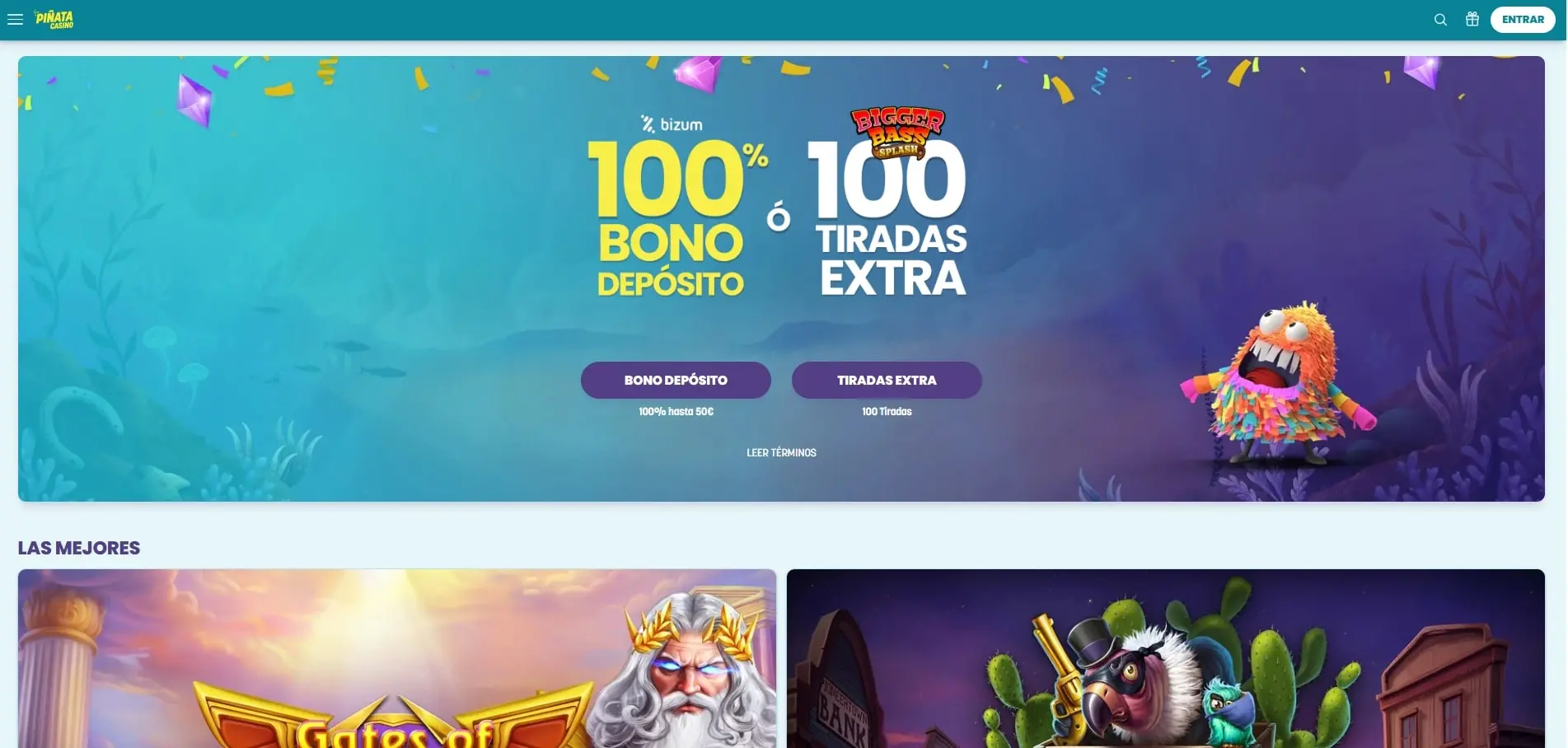The height and width of the screenshot is (748, 1568).
Task: Select the TIRADAS EXTRA offer button
Action: [887, 380]
